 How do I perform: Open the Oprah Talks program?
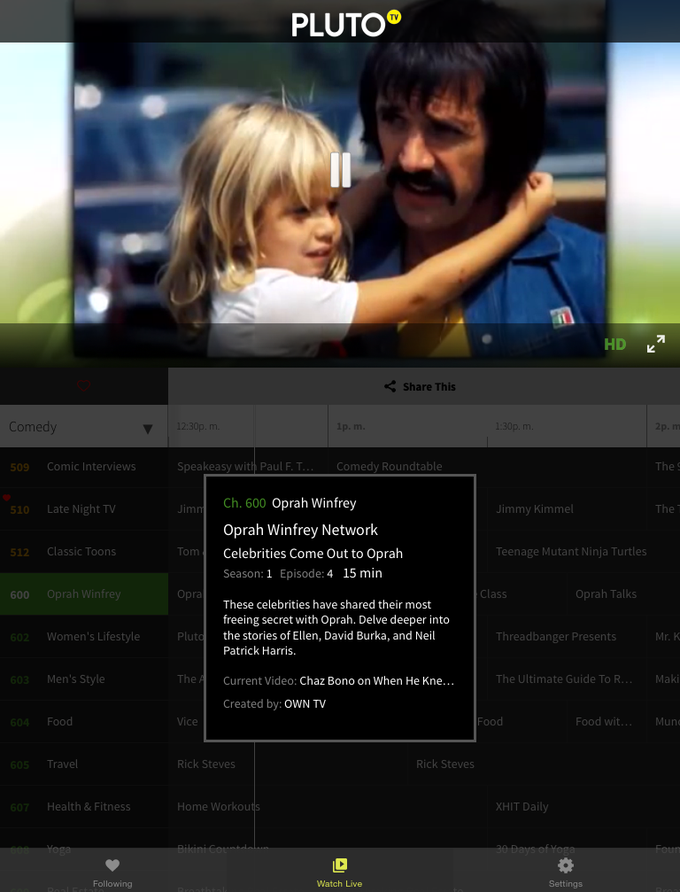coord(607,594)
